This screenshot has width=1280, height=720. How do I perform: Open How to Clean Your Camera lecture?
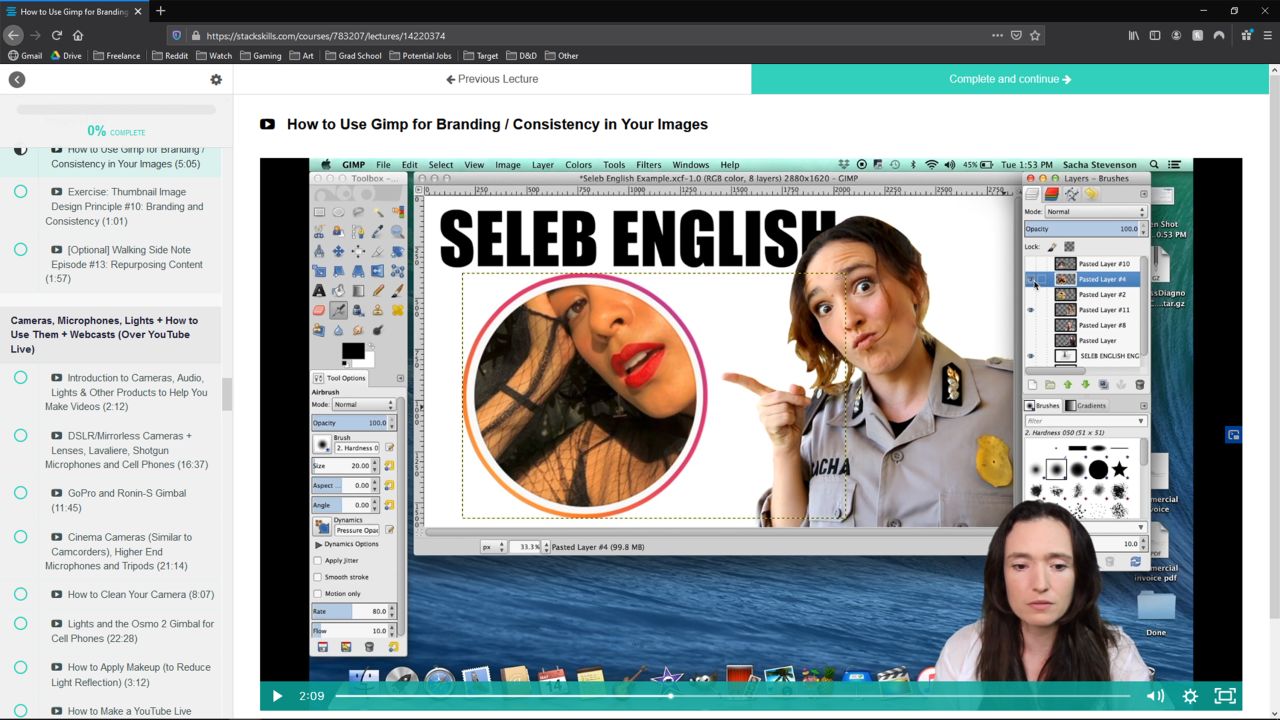click(x=132, y=594)
